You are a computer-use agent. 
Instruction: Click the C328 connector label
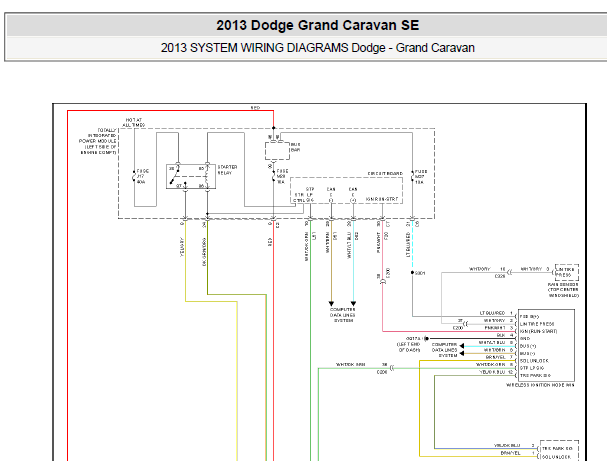tap(500, 276)
